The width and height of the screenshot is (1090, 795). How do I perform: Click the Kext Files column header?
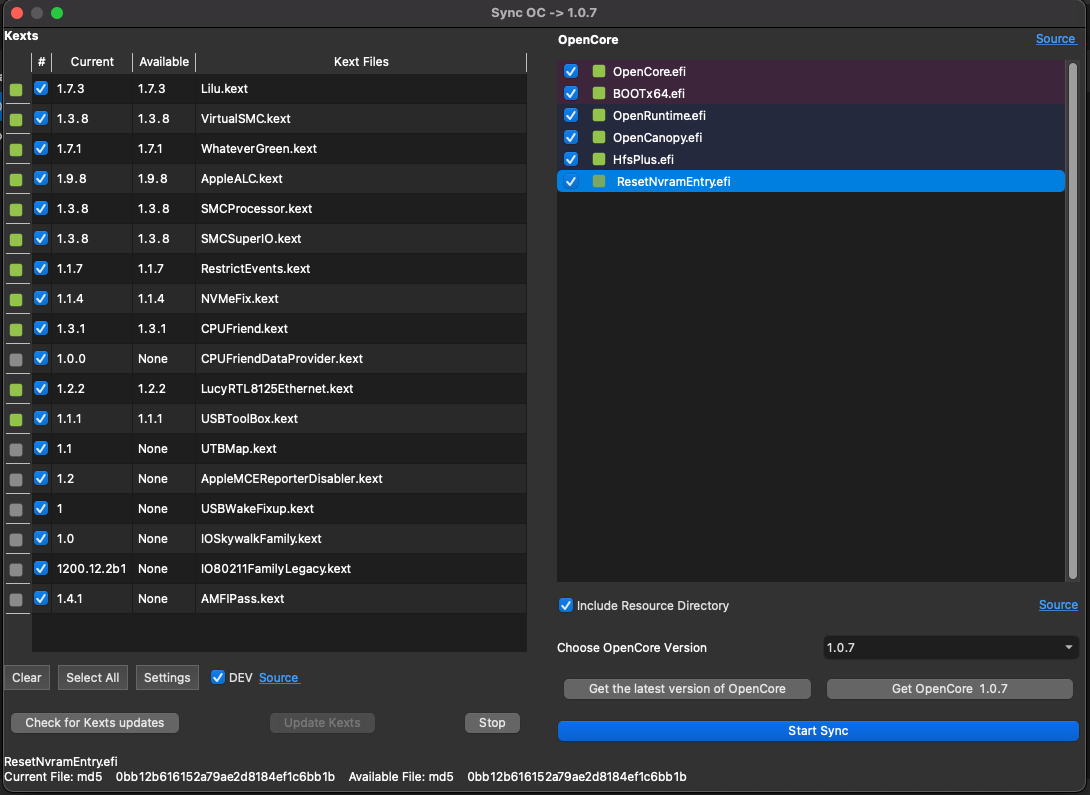tap(361, 62)
